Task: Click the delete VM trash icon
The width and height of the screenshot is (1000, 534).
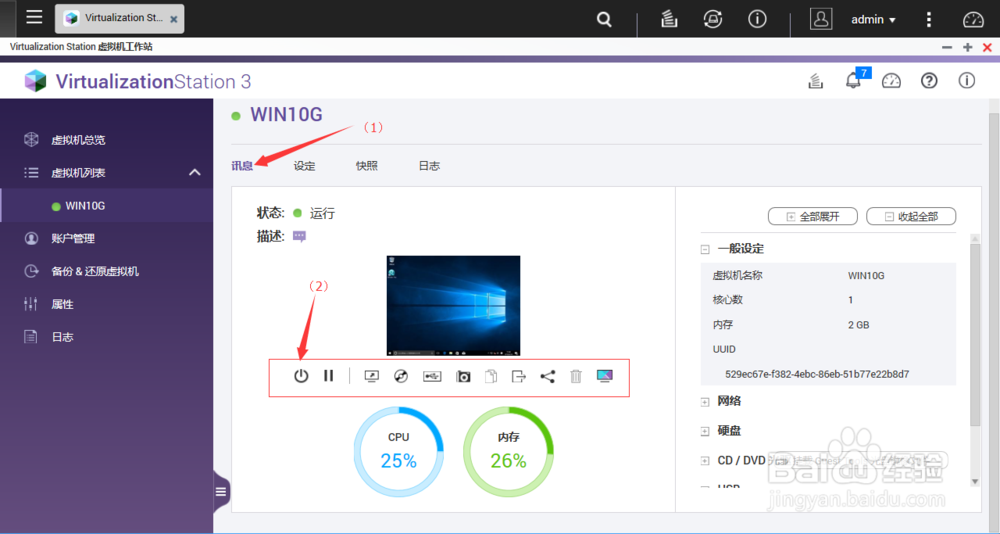Action: [576, 376]
